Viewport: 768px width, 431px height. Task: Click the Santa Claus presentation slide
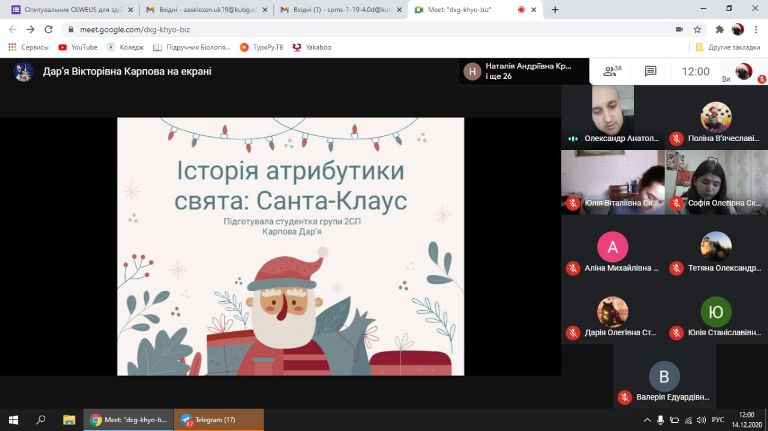(290, 246)
